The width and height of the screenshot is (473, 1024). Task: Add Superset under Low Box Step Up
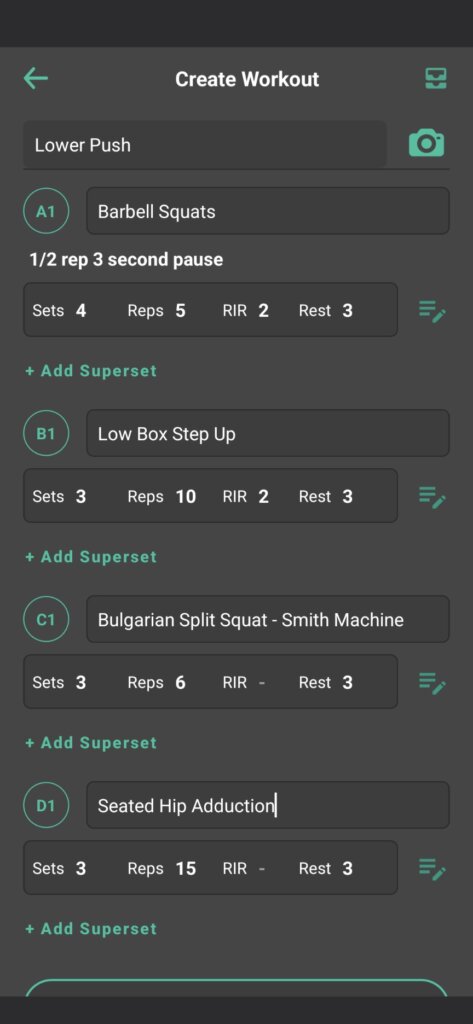(x=91, y=557)
